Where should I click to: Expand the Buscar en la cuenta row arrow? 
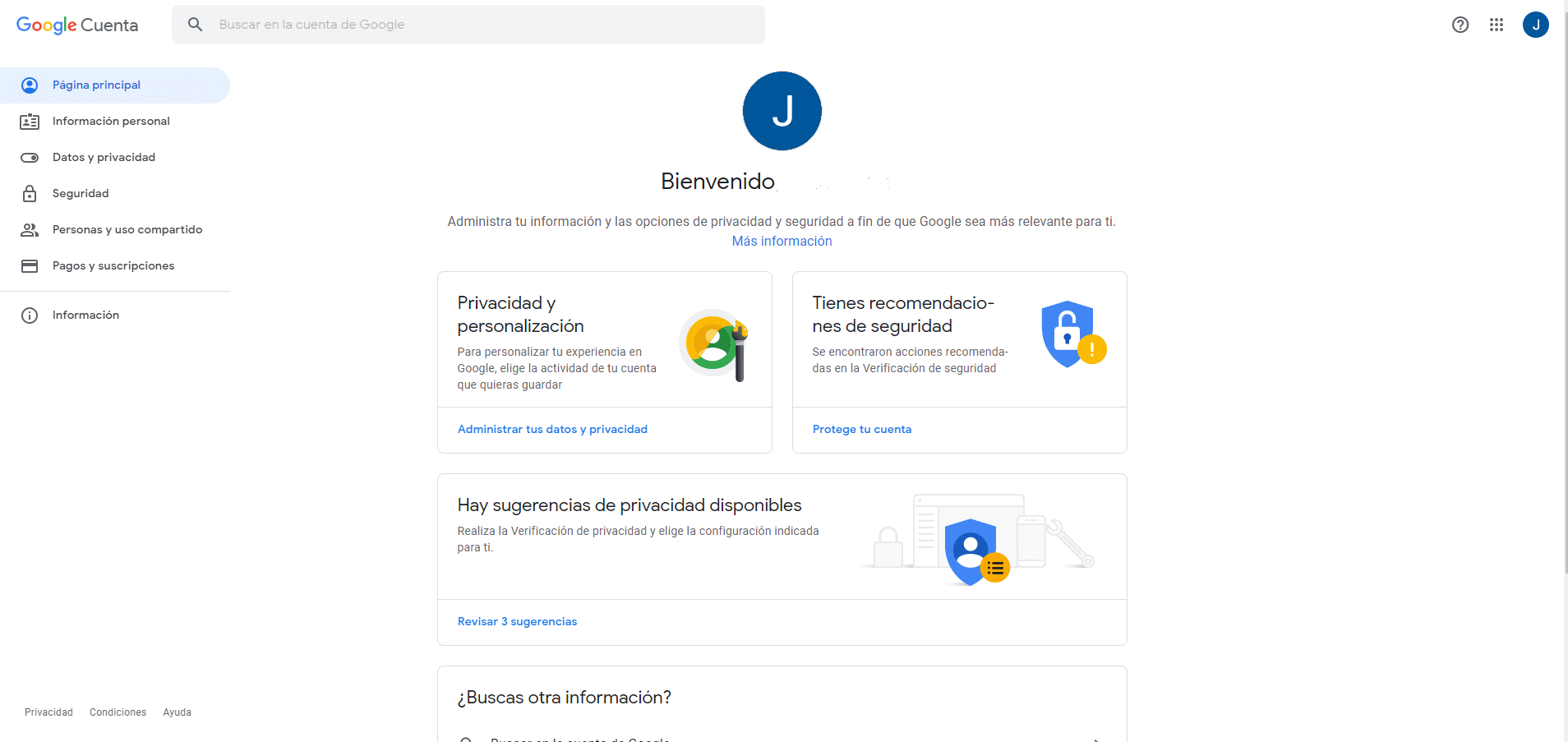point(1096,738)
